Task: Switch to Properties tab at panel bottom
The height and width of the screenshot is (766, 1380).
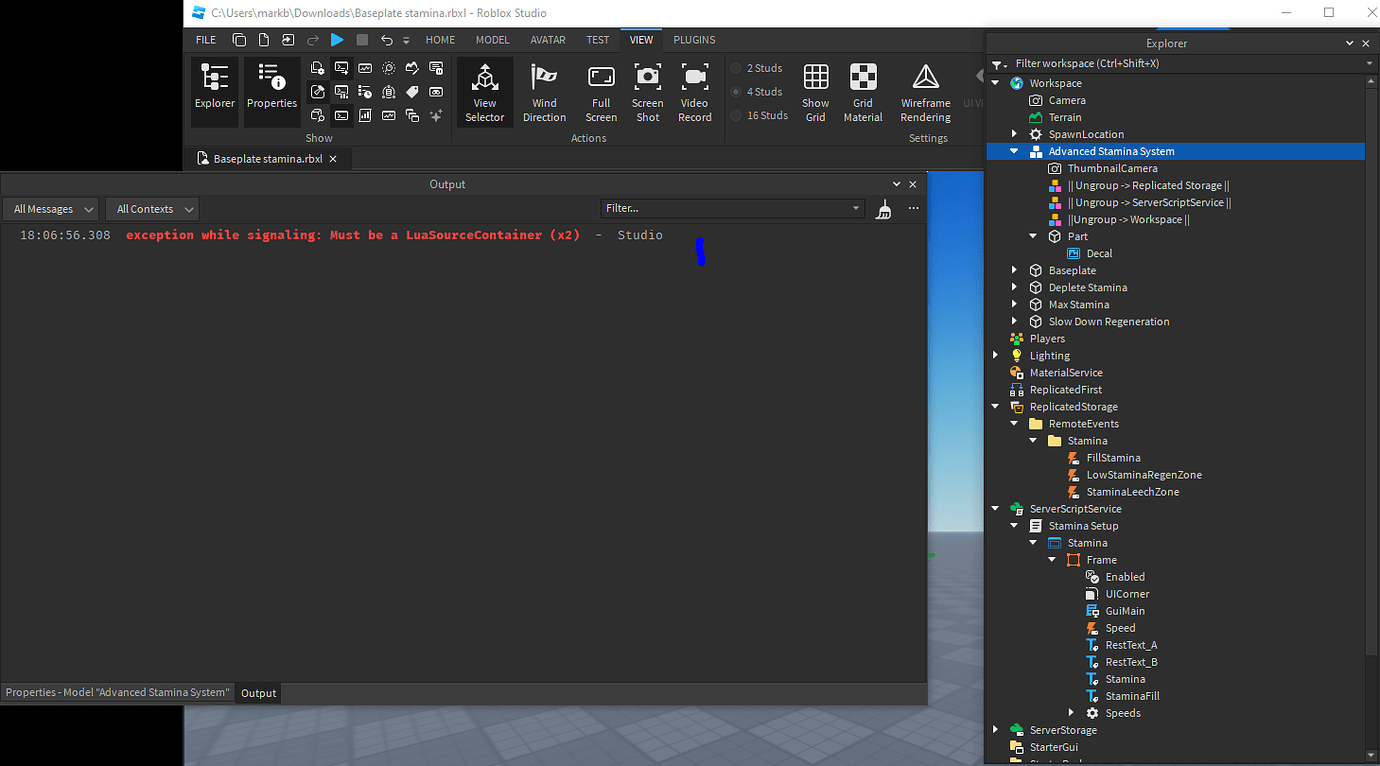Action: pos(118,692)
